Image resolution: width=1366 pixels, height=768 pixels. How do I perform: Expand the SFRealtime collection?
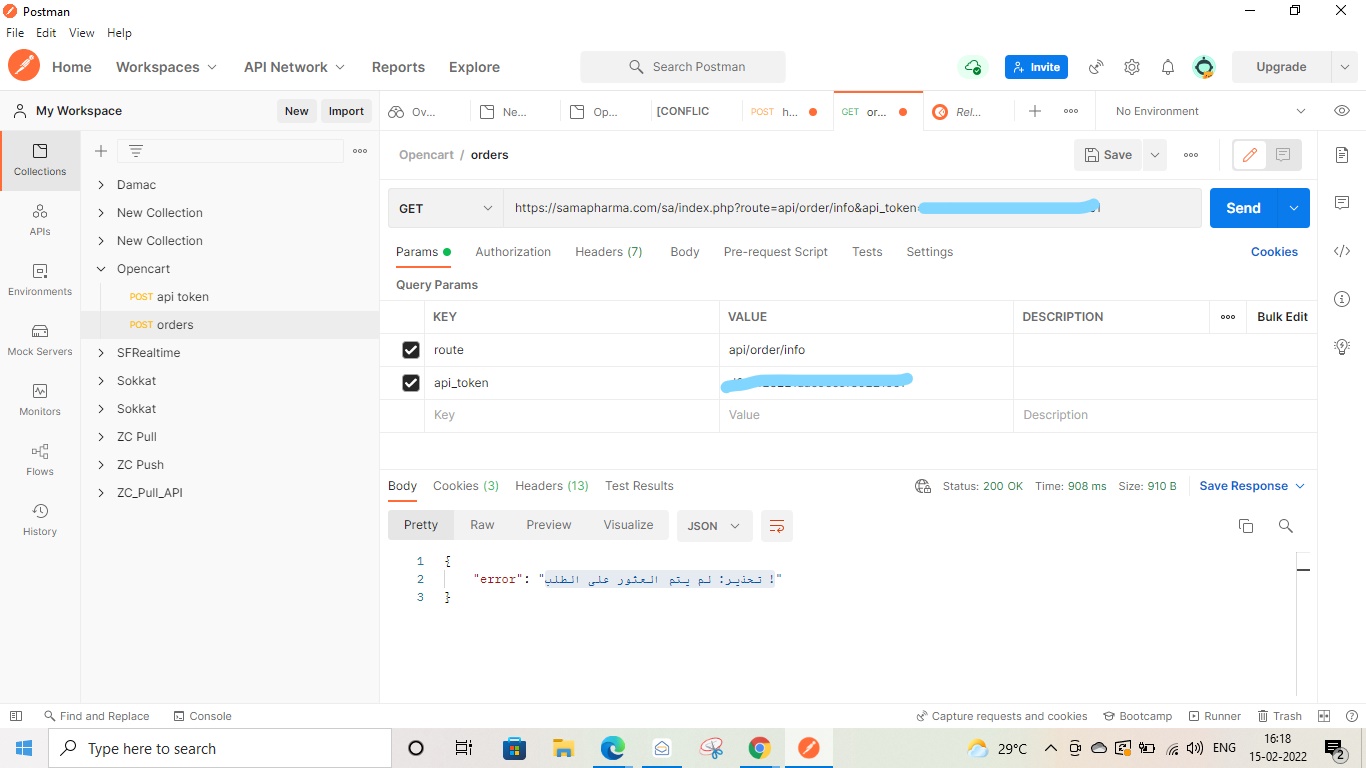pos(101,353)
